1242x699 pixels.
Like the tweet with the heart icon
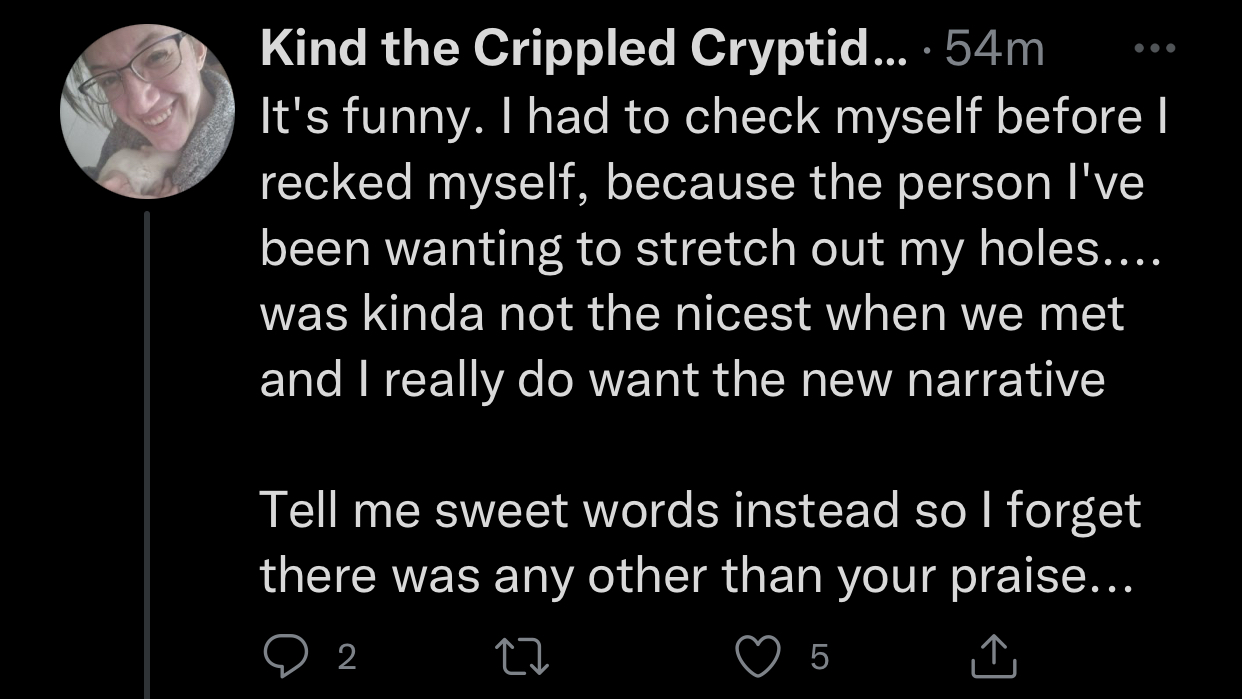758,656
